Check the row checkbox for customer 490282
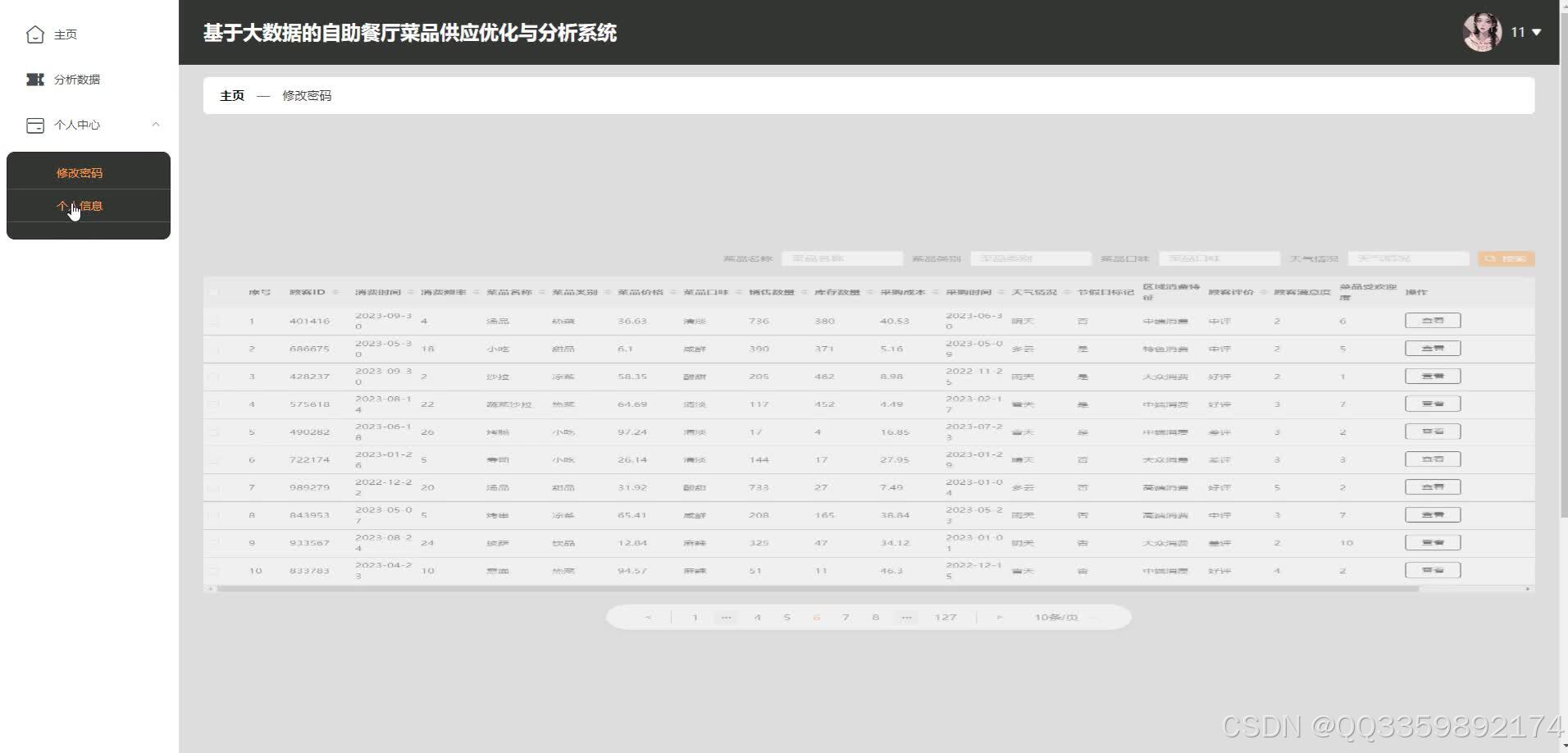The height and width of the screenshot is (753, 1568). [214, 432]
